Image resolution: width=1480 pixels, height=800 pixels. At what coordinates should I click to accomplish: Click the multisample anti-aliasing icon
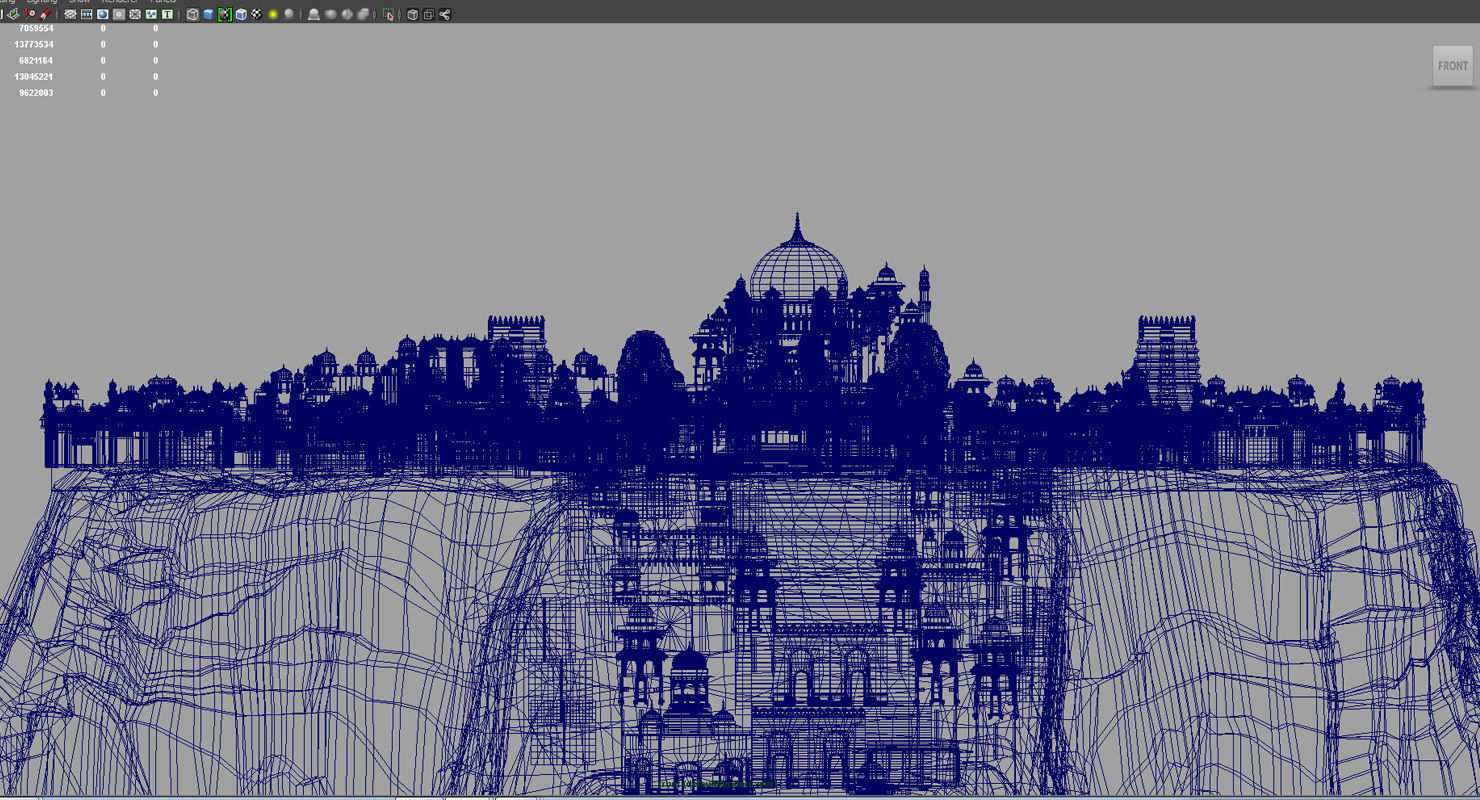(x=346, y=14)
